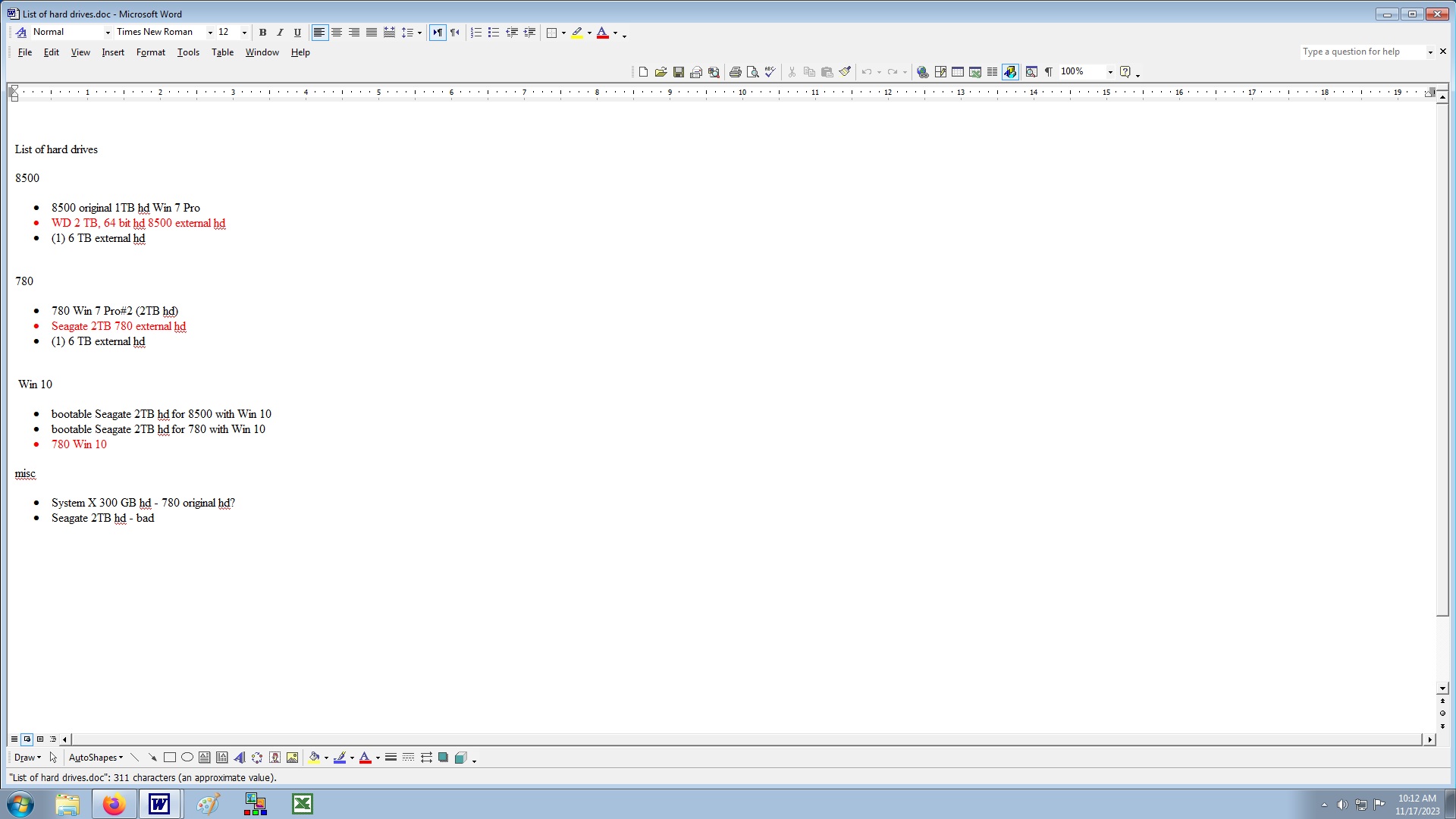
Task: Toggle Bullets list formatting
Action: (x=494, y=33)
